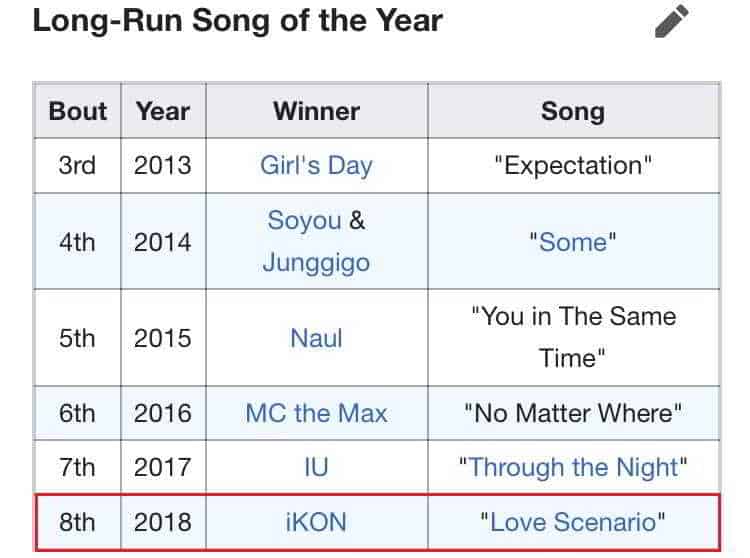
Task: Open the Girl's Day link
Action: click(316, 165)
